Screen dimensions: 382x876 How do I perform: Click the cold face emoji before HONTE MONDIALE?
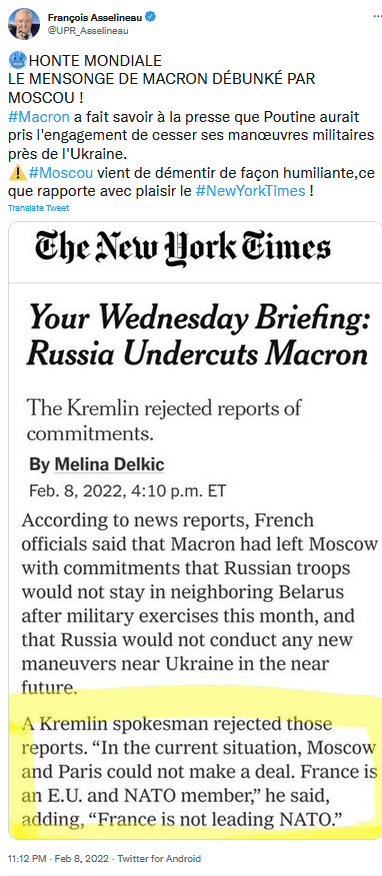[x=17, y=60]
